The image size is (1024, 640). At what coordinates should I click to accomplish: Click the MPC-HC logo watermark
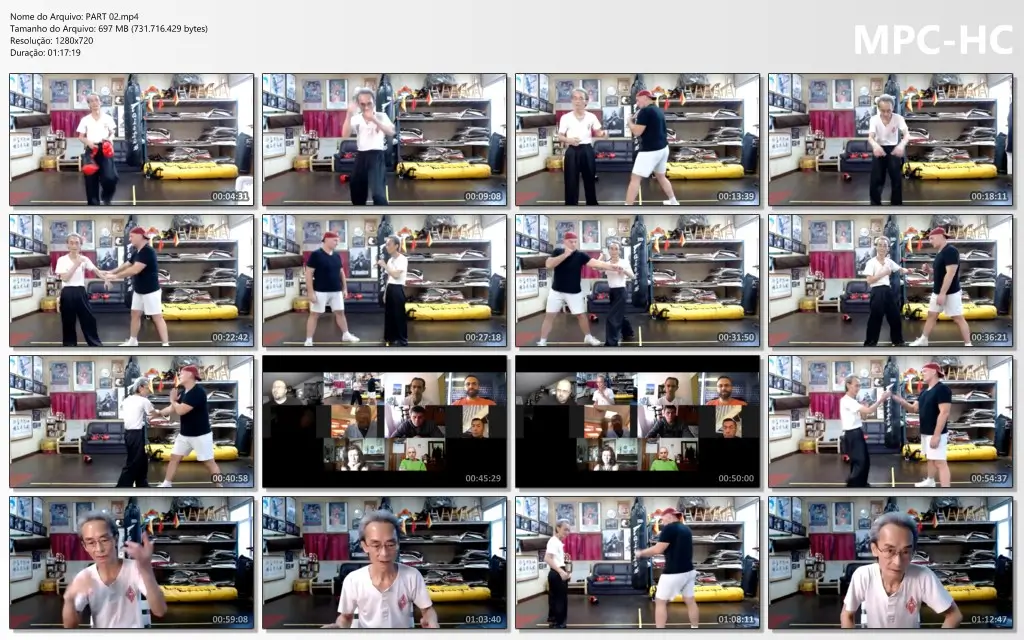tap(933, 40)
